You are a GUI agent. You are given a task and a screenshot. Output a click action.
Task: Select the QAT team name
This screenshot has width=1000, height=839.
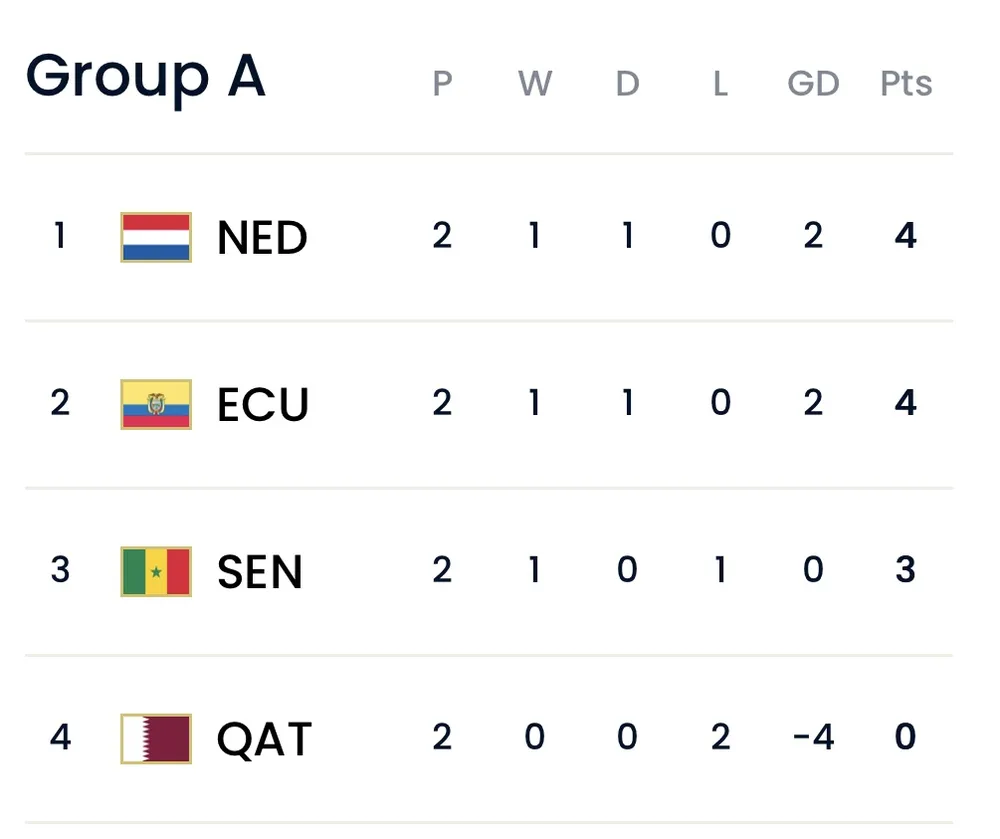coord(265,740)
